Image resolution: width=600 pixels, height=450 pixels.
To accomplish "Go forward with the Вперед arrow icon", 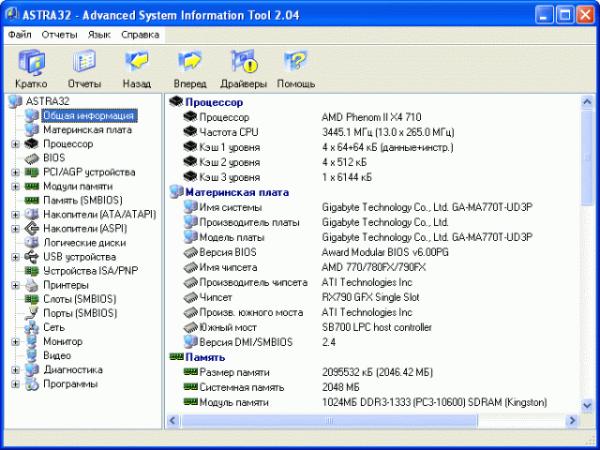I will tap(190, 61).
